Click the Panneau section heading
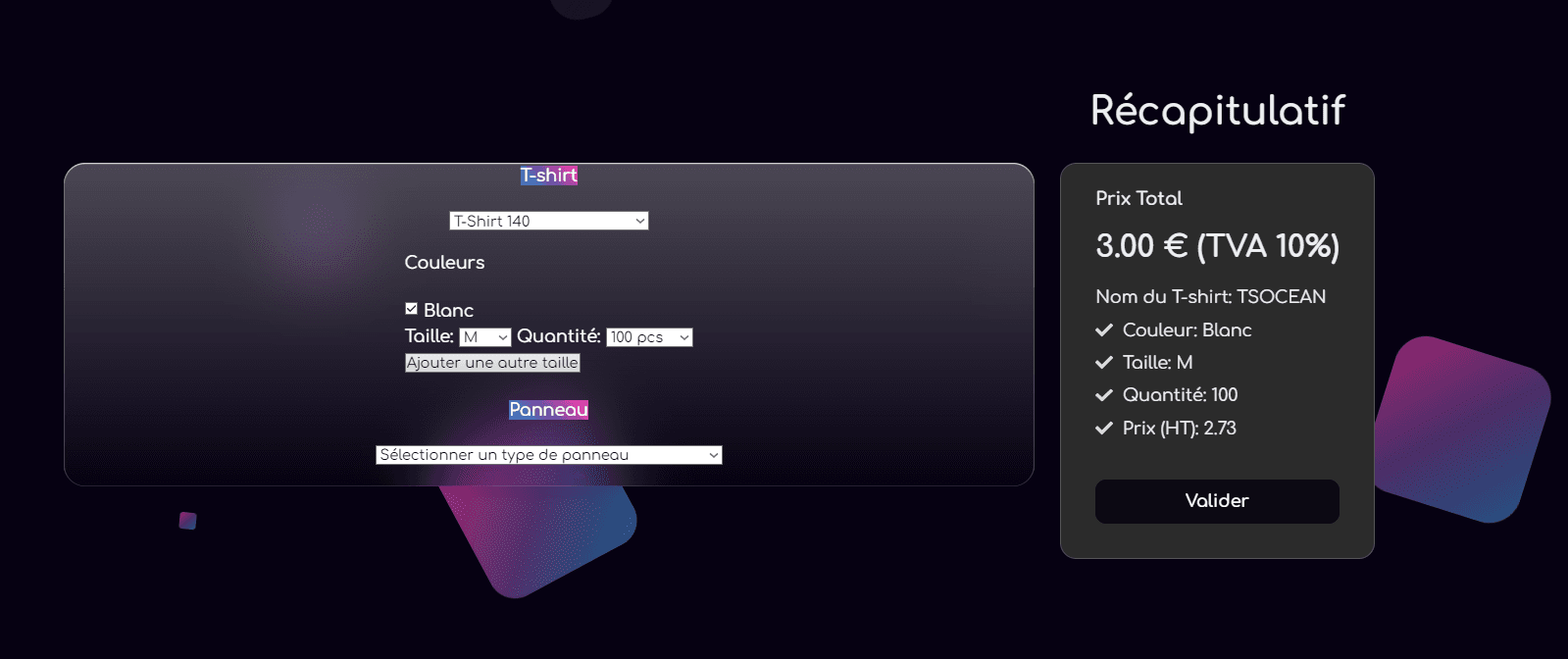Image resolution: width=1568 pixels, height=659 pixels. click(x=549, y=410)
